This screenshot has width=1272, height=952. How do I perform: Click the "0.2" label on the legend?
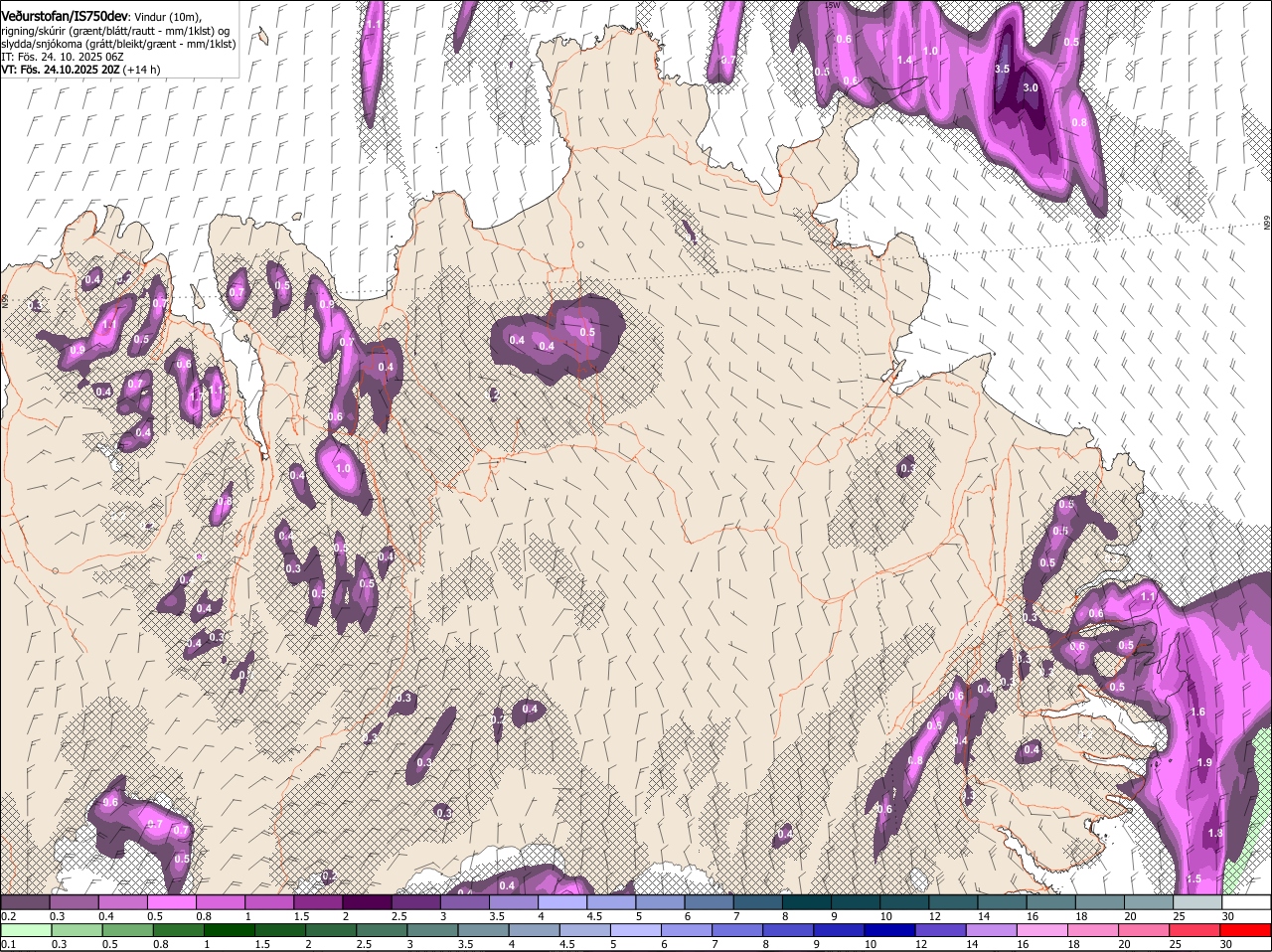tap(8, 916)
